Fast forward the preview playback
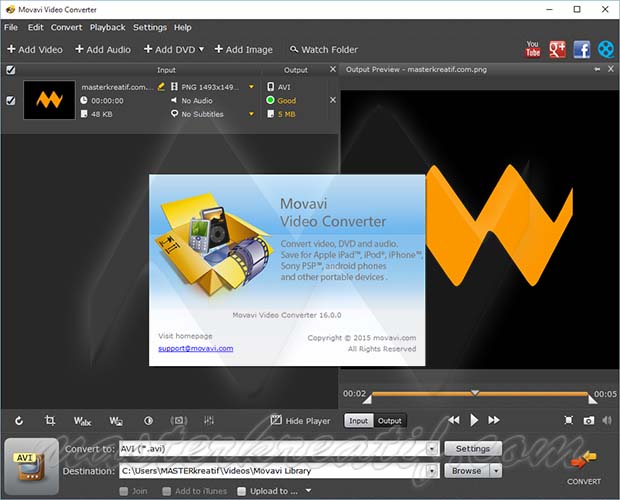 click(x=494, y=420)
